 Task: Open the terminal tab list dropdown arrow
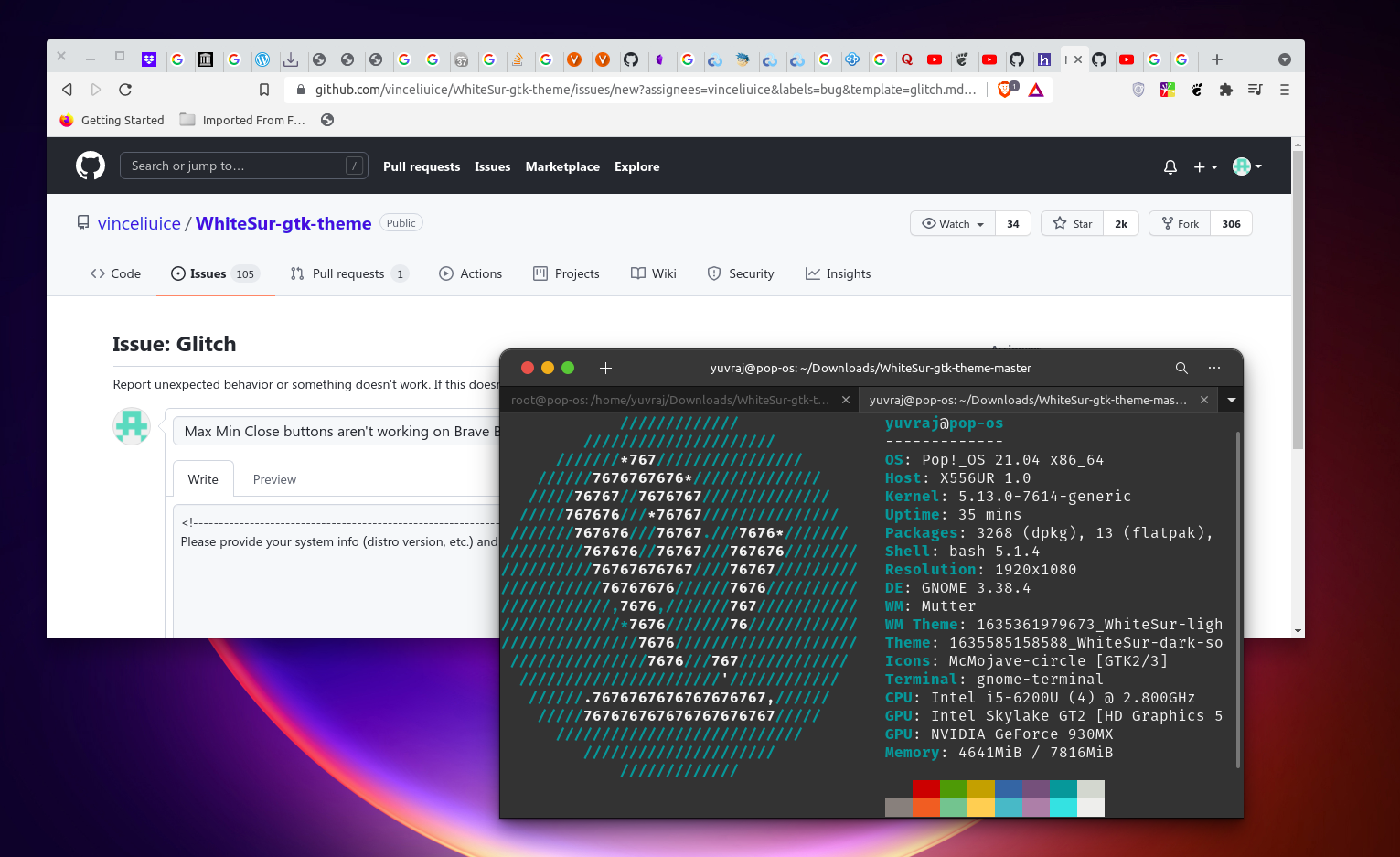(1230, 400)
